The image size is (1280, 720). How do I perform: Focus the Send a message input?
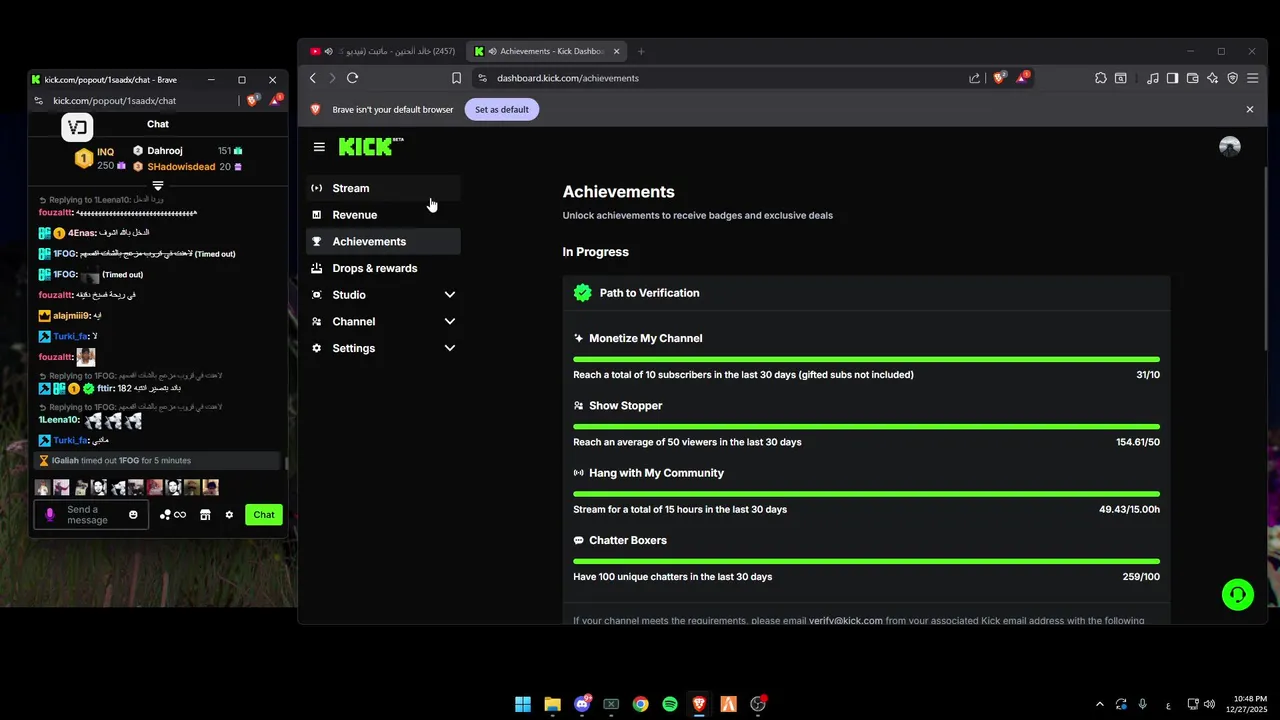pyautogui.click(x=90, y=515)
